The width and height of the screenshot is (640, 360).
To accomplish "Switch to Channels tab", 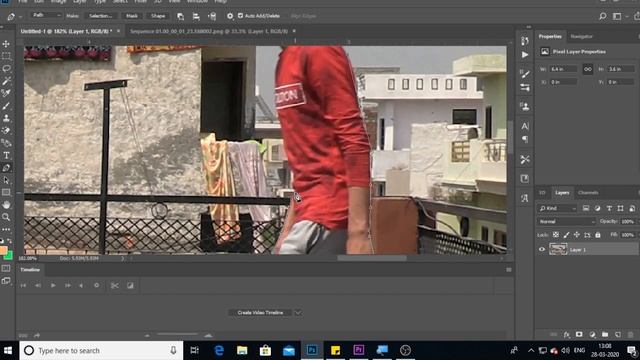I will pyautogui.click(x=588, y=193).
